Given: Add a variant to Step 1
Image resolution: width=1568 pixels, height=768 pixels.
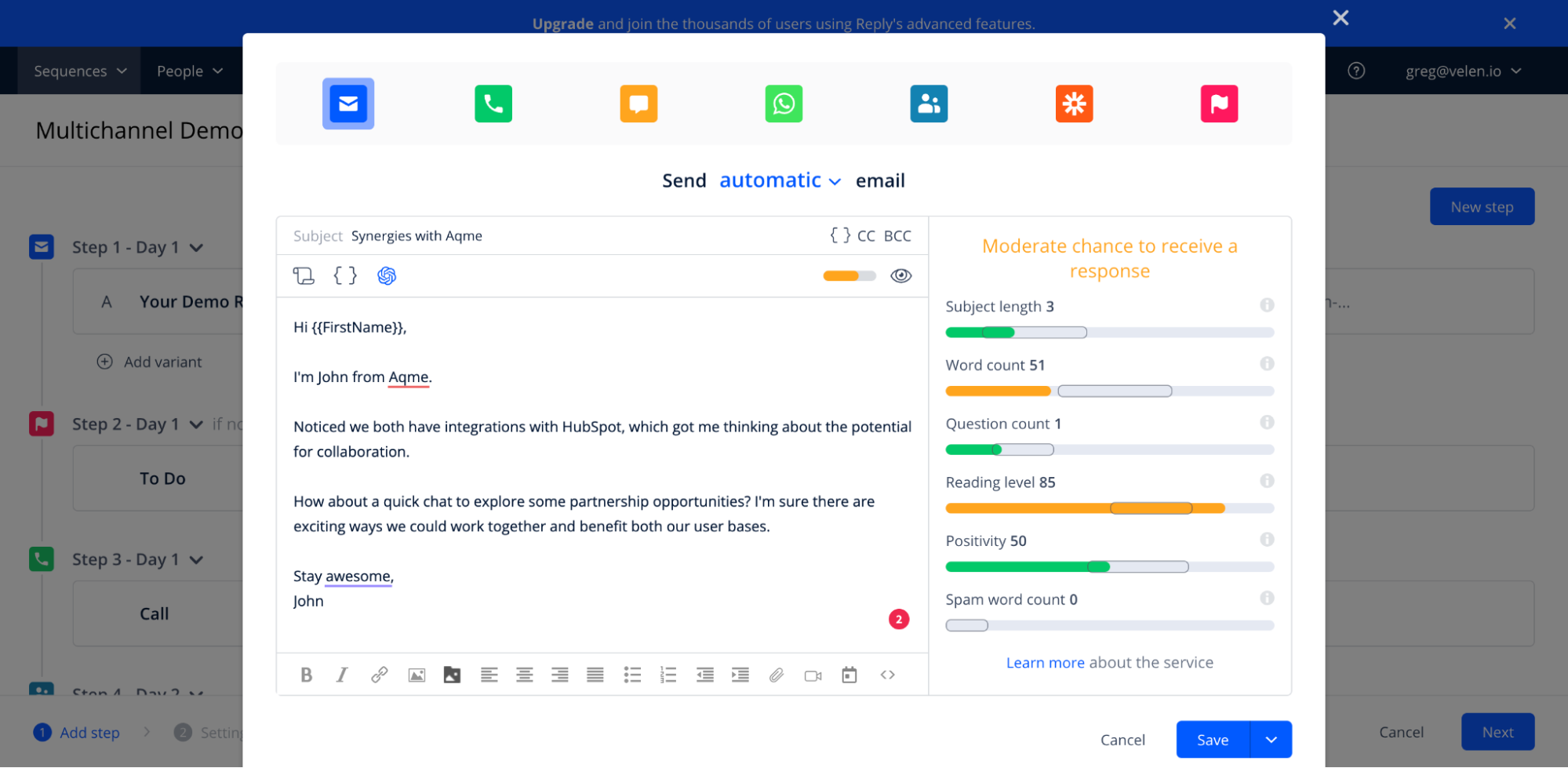Looking at the screenshot, I should tap(149, 362).
